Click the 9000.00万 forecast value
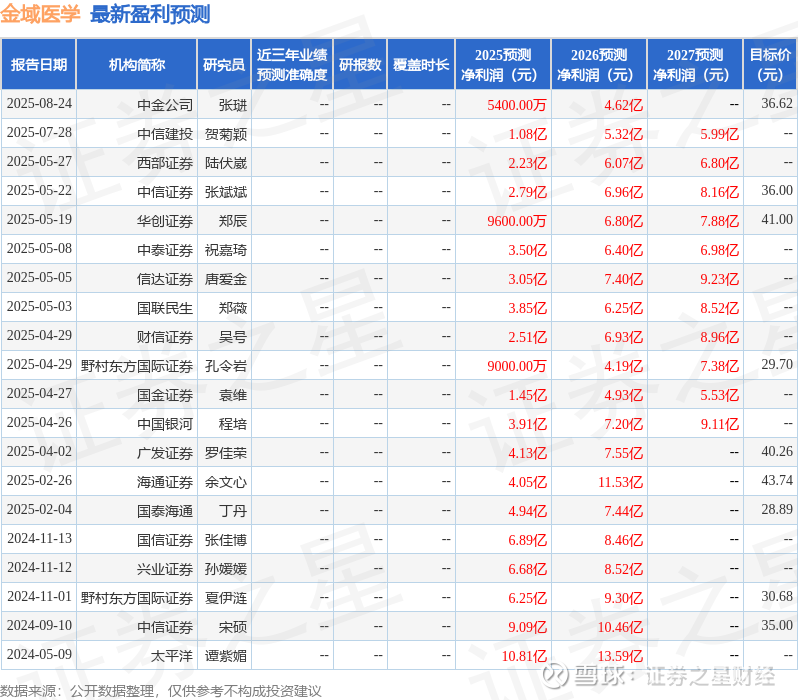 point(517,366)
